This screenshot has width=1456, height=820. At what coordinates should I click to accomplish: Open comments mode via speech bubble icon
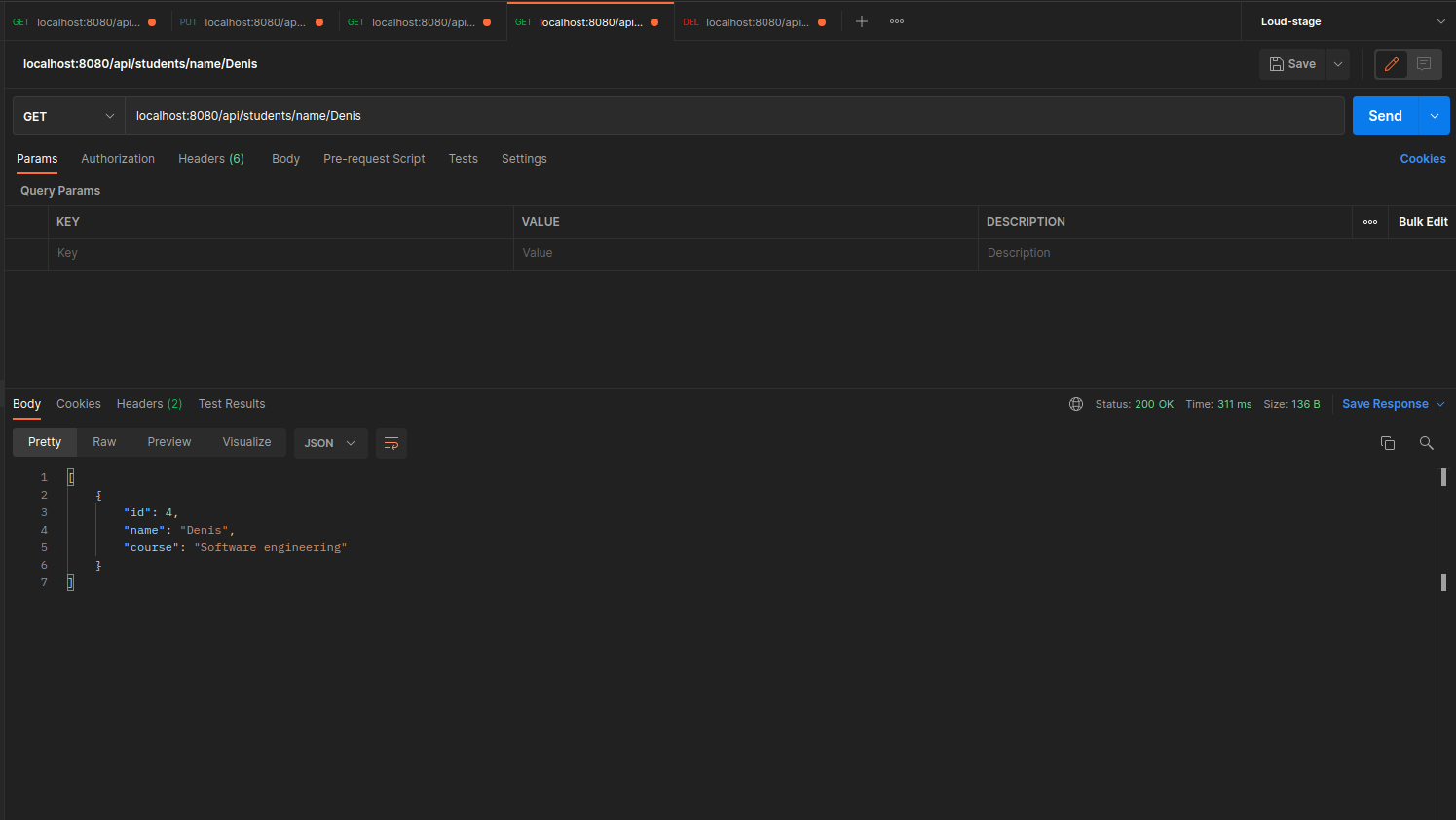[x=1424, y=64]
